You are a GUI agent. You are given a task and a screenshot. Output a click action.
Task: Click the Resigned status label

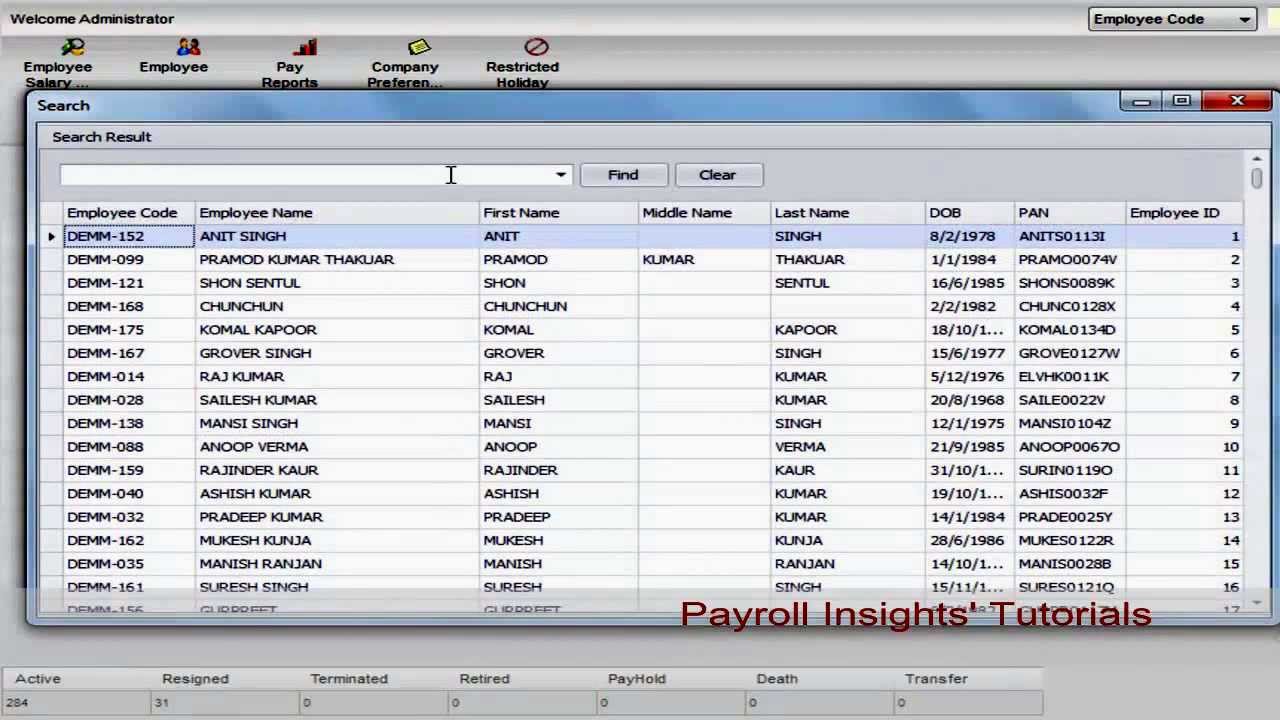click(x=195, y=679)
